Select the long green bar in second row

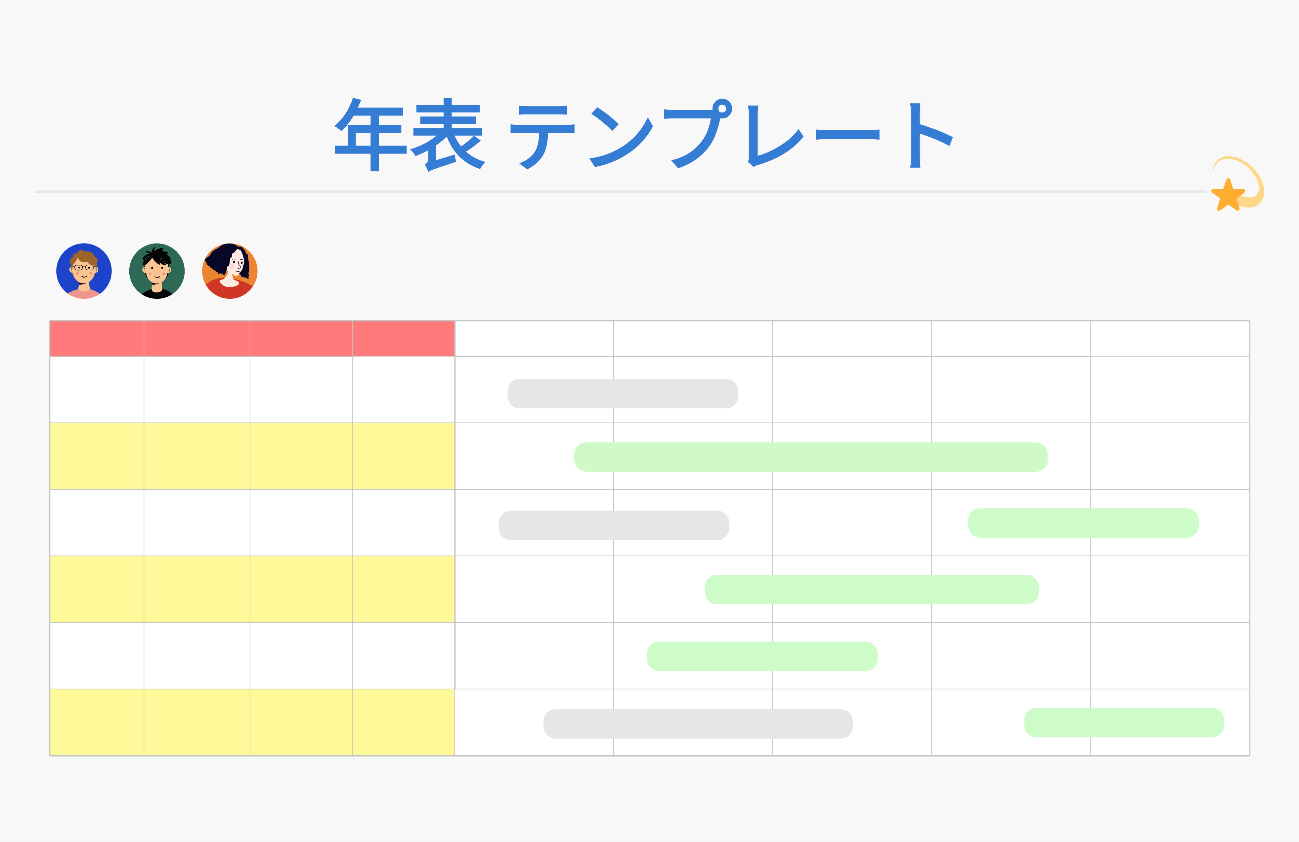pos(810,457)
